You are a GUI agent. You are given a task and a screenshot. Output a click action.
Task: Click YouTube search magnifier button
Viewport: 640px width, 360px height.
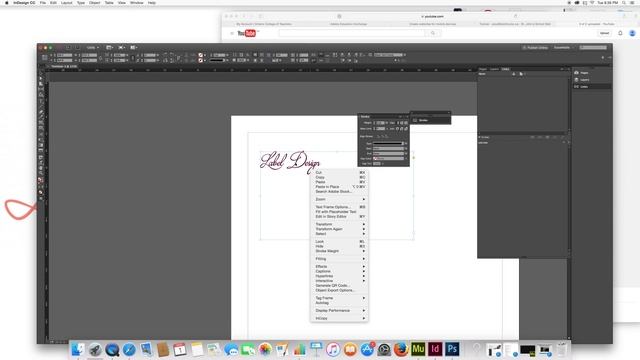[433, 33]
